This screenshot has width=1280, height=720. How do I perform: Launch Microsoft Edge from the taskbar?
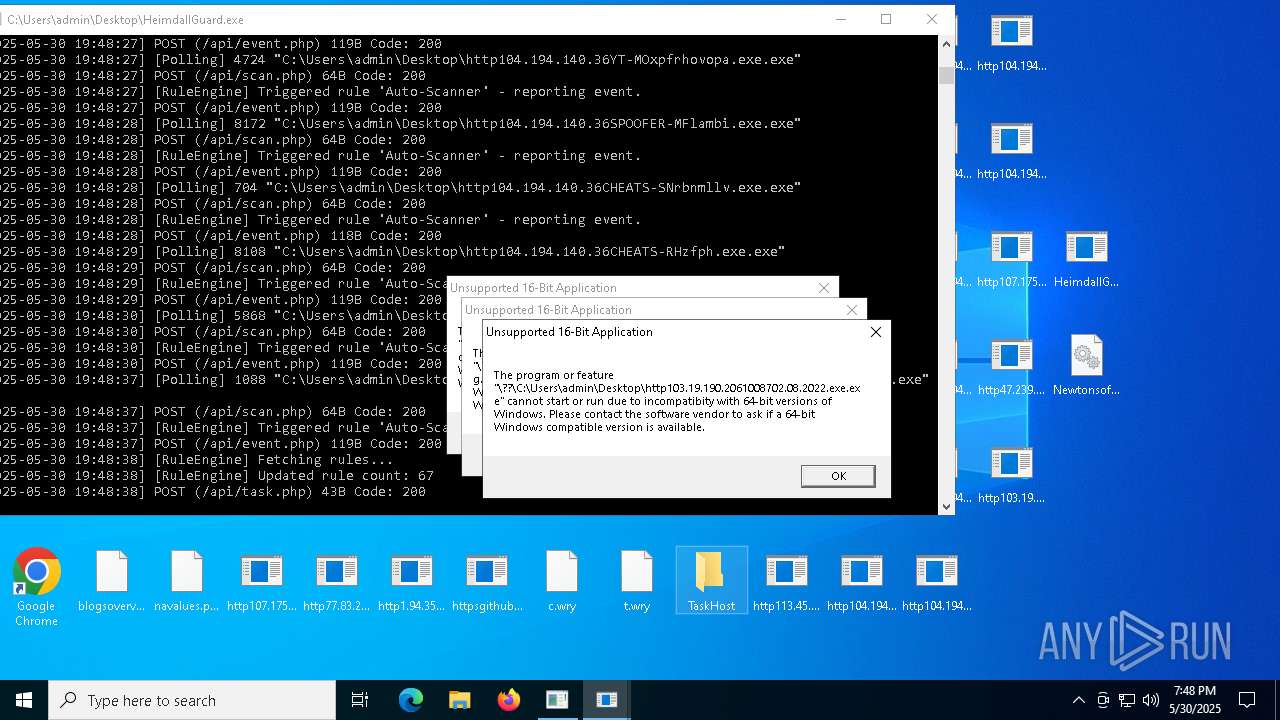pyautogui.click(x=411, y=700)
